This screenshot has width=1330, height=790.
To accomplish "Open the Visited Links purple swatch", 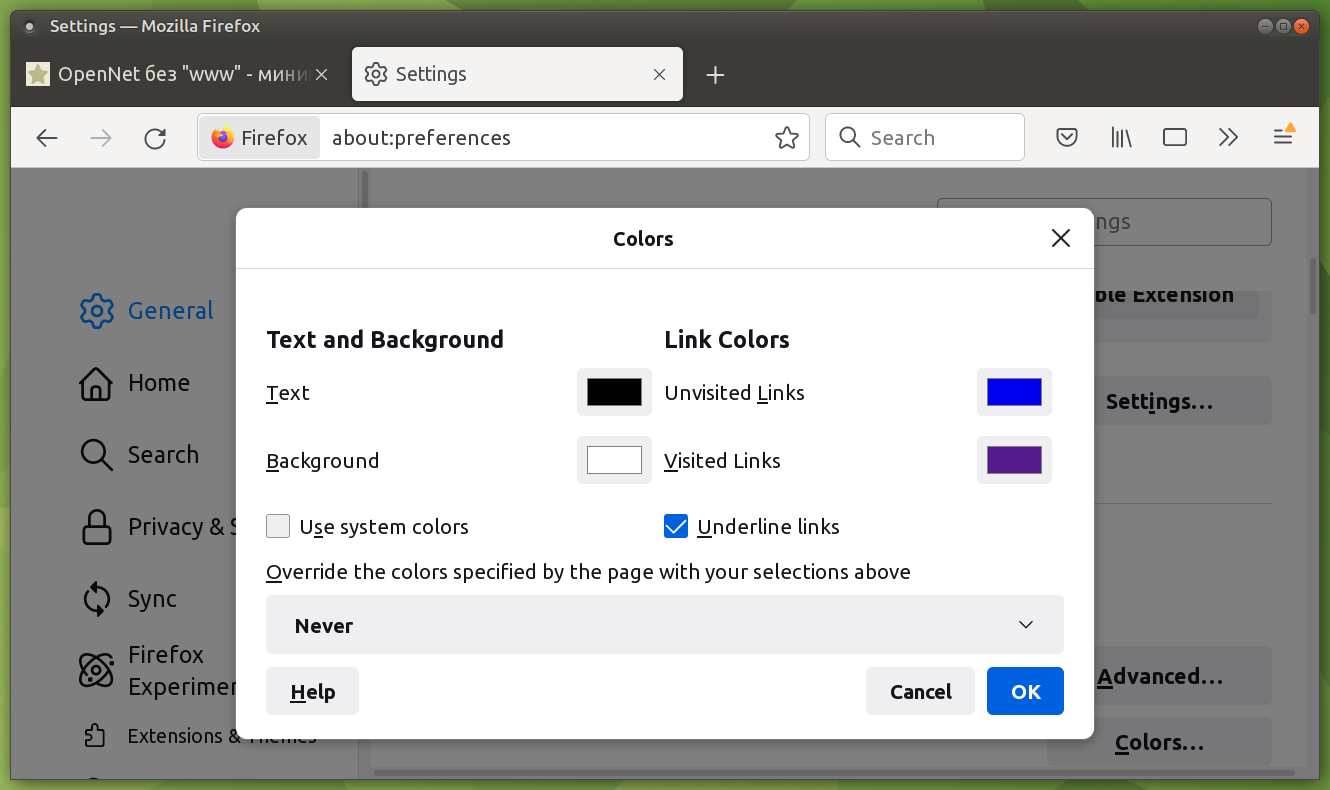I will pyautogui.click(x=1014, y=460).
